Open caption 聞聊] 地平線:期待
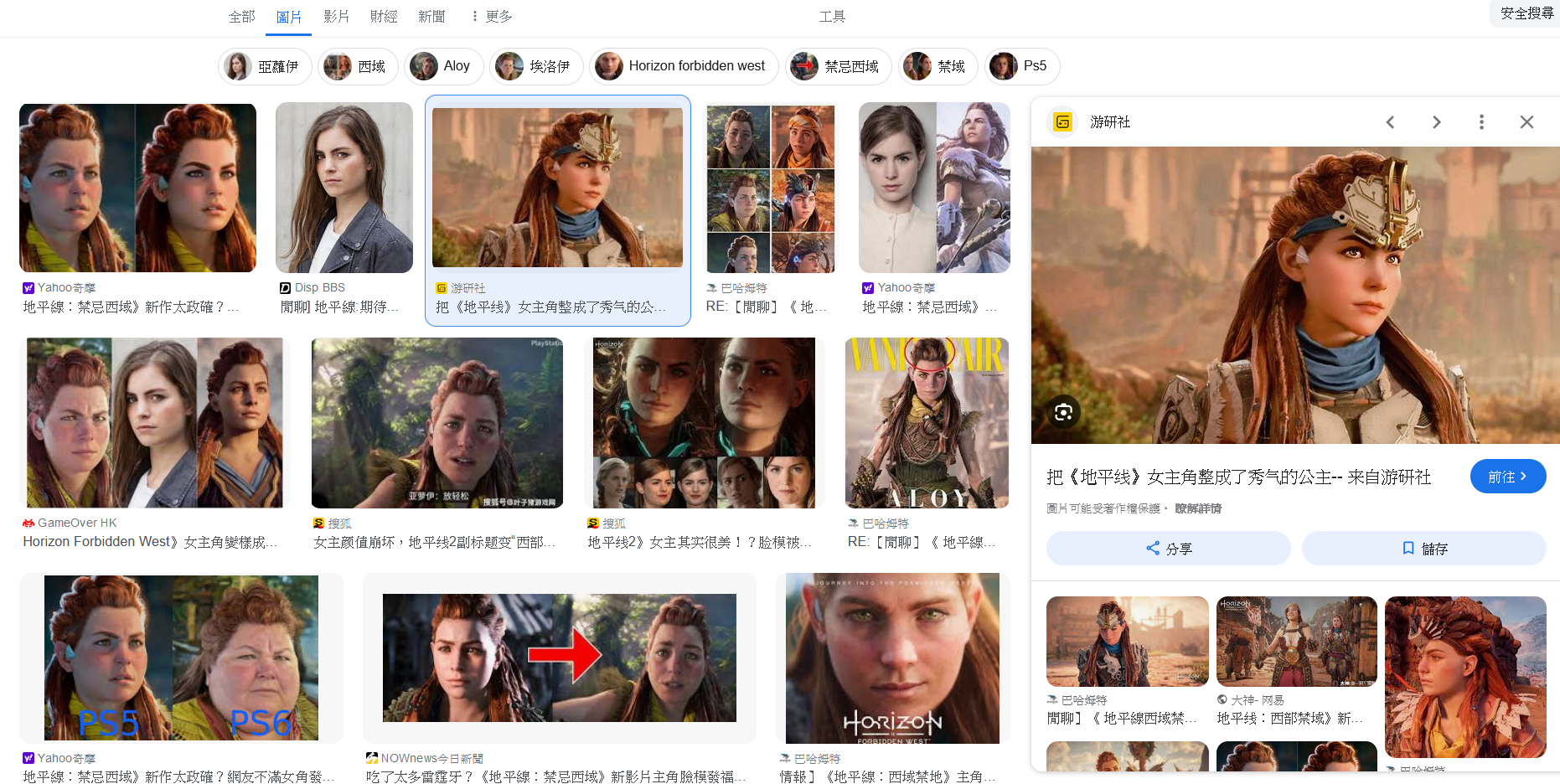This screenshot has width=1560, height=784. 339,307
